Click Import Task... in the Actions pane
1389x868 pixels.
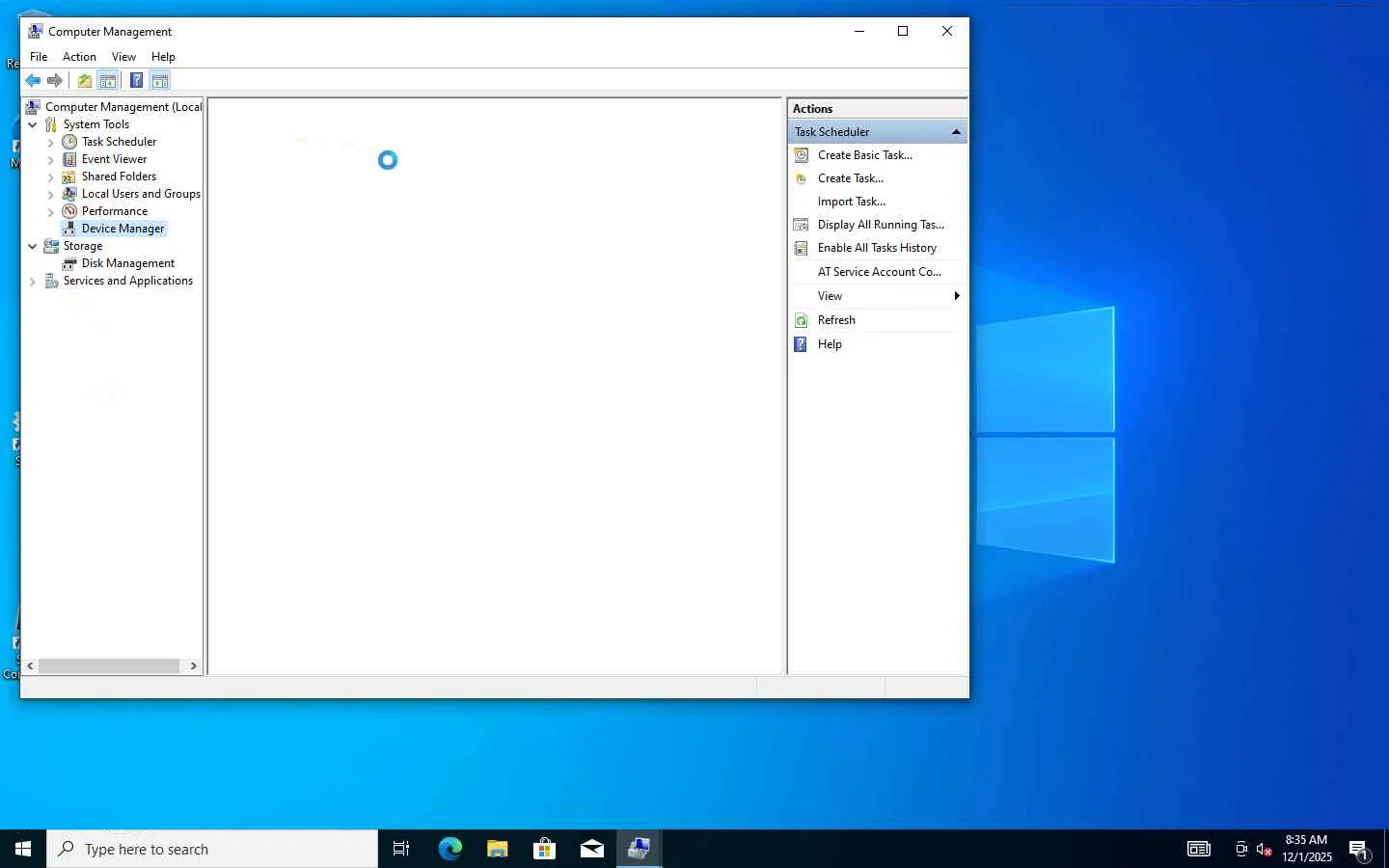(851, 202)
